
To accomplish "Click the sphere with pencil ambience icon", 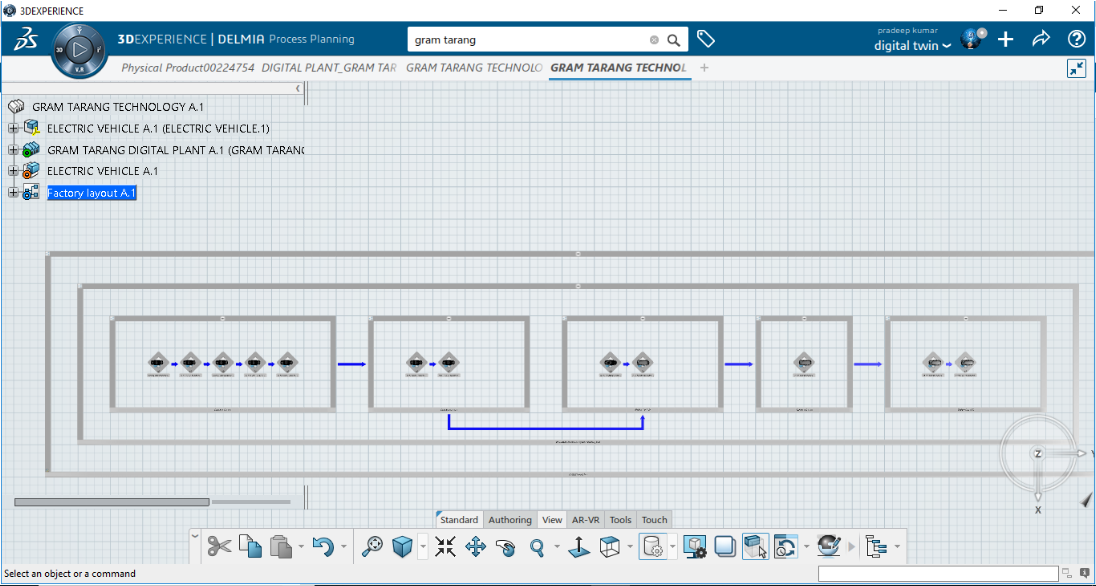I will coord(829,546).
